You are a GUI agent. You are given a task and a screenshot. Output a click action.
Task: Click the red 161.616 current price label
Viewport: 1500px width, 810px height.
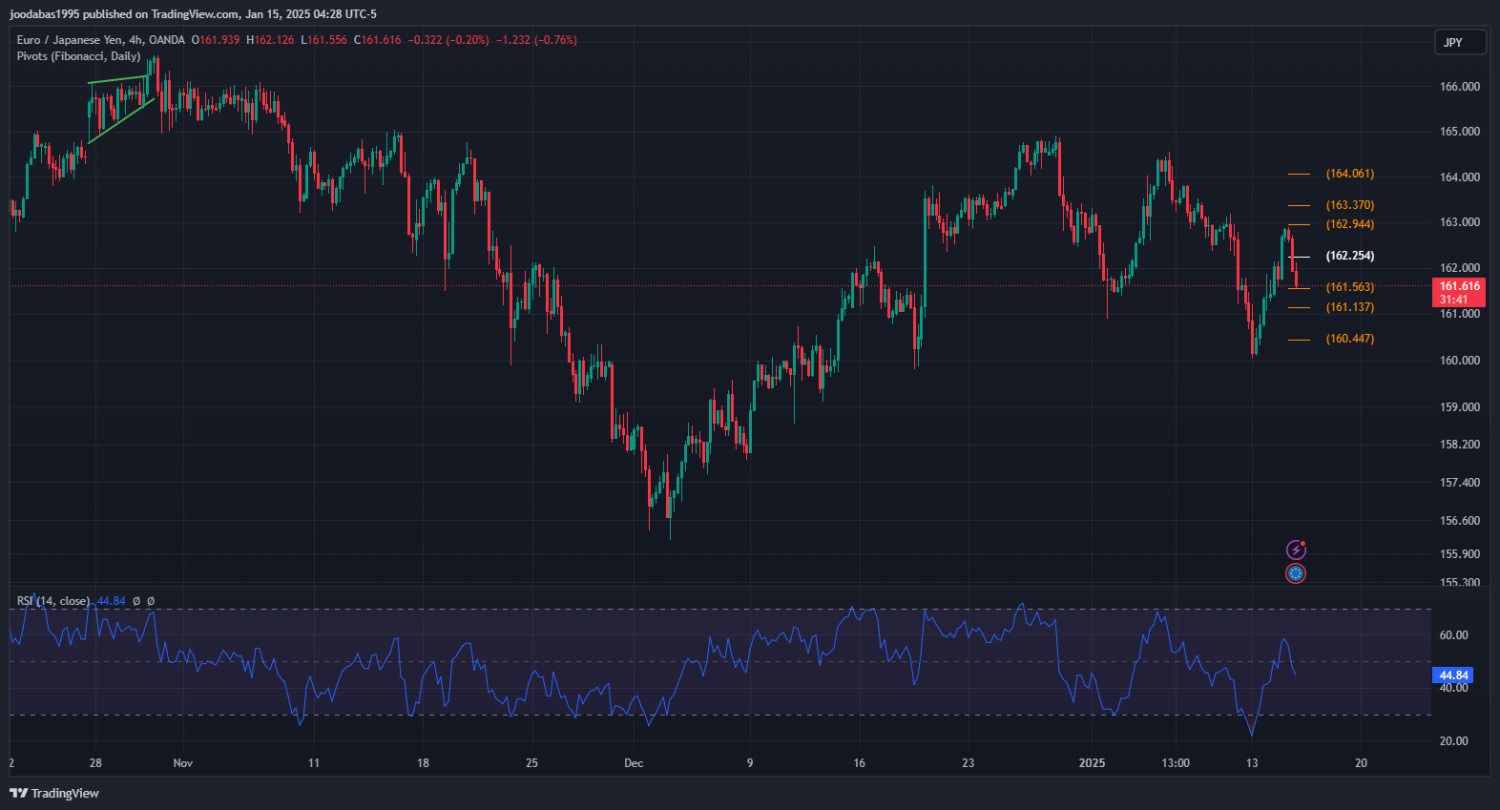tap(1460, 286)
